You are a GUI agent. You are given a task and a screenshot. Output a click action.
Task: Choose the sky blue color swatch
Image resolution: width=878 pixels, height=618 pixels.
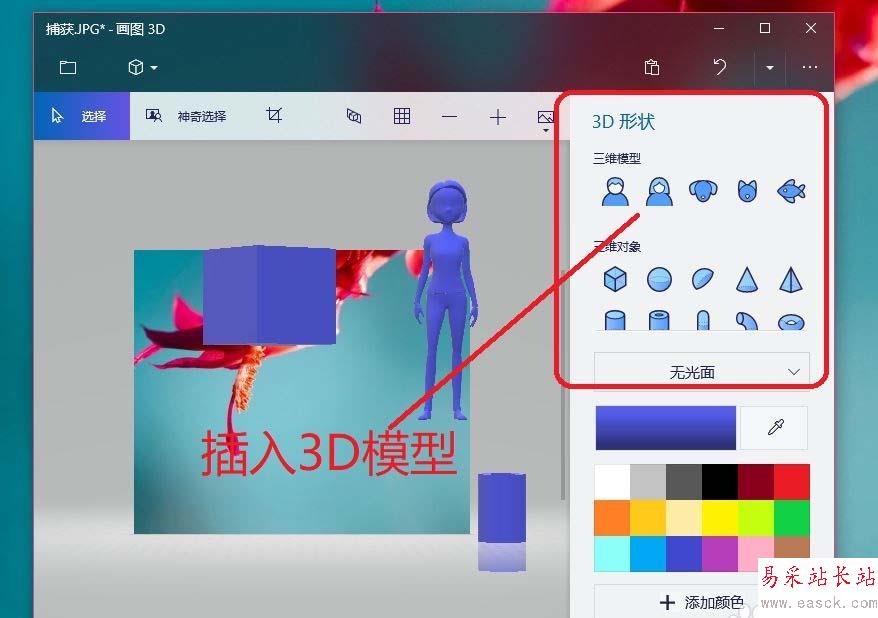point(648,554)
